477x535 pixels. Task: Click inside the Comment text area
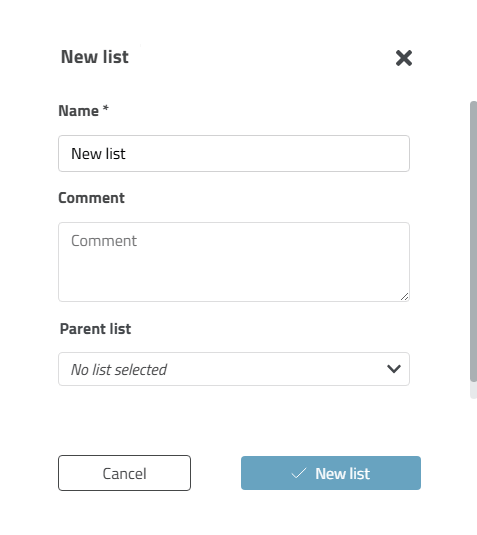click(234, 262)
